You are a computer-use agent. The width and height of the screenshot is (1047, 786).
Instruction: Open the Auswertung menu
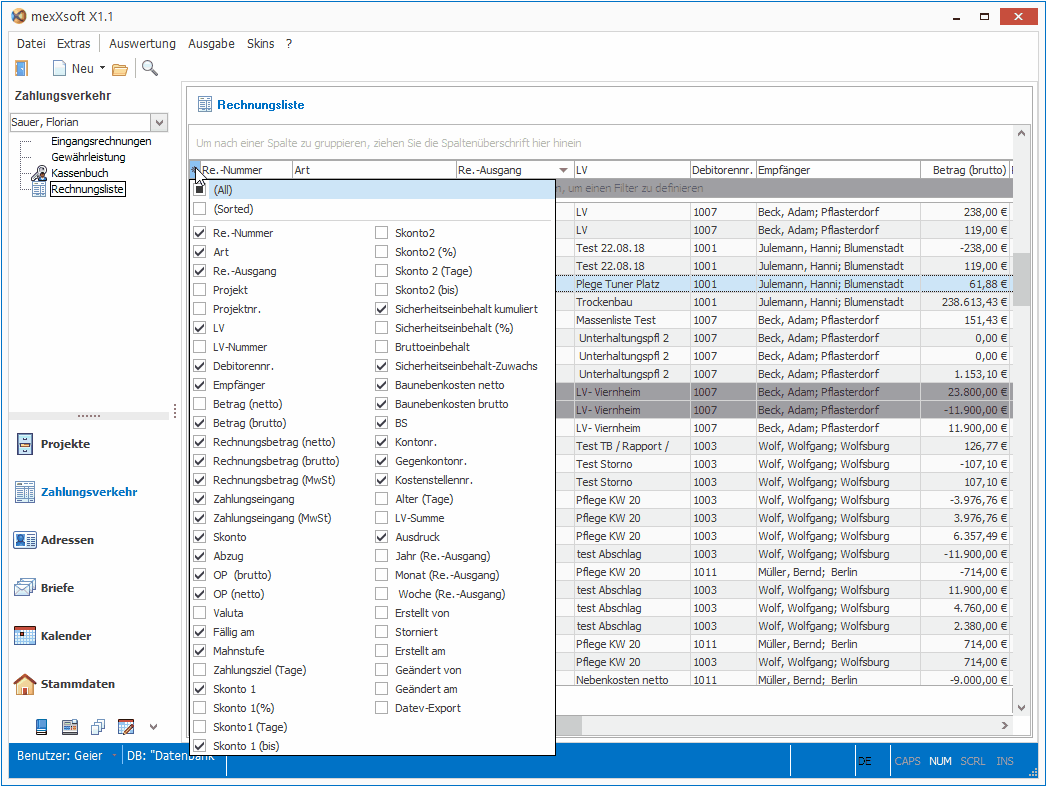pos(142,43)
